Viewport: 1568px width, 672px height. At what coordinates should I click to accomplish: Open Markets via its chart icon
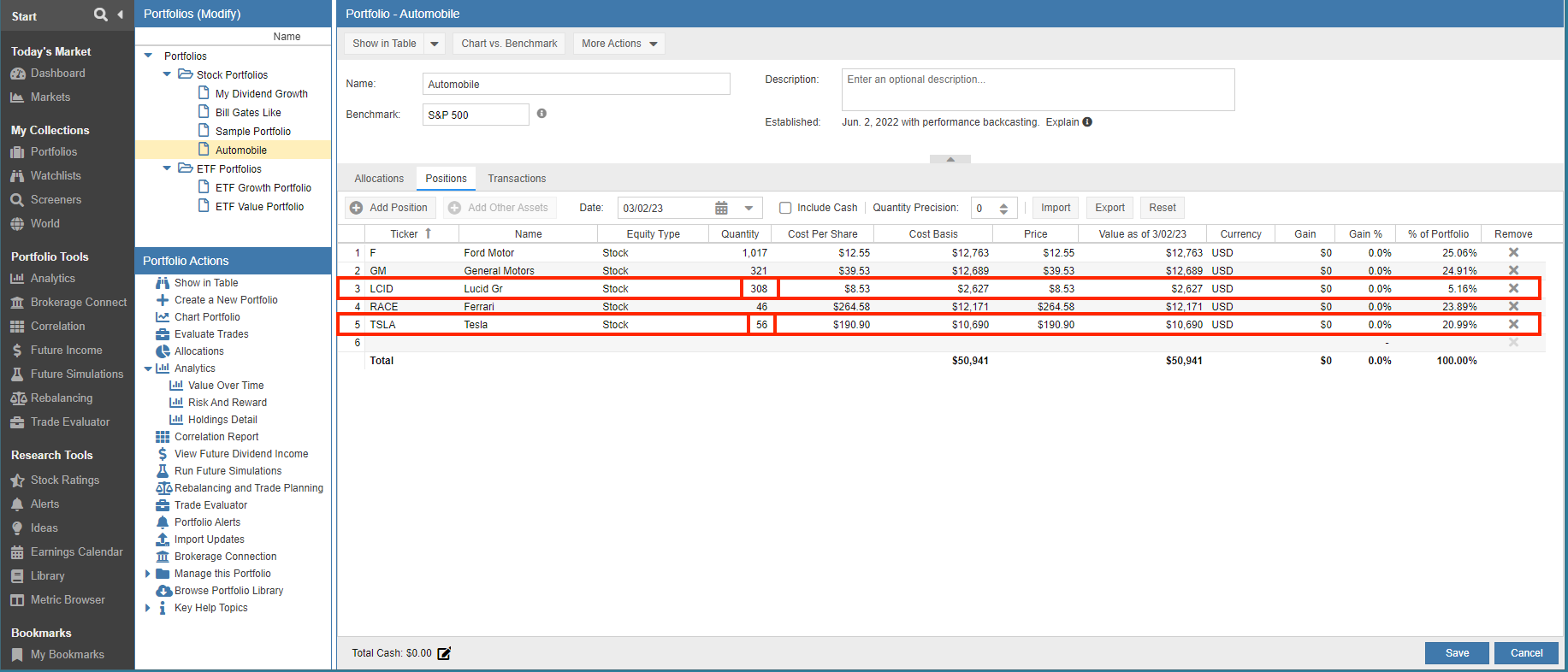pyautogui.click(x=17, y=97)
